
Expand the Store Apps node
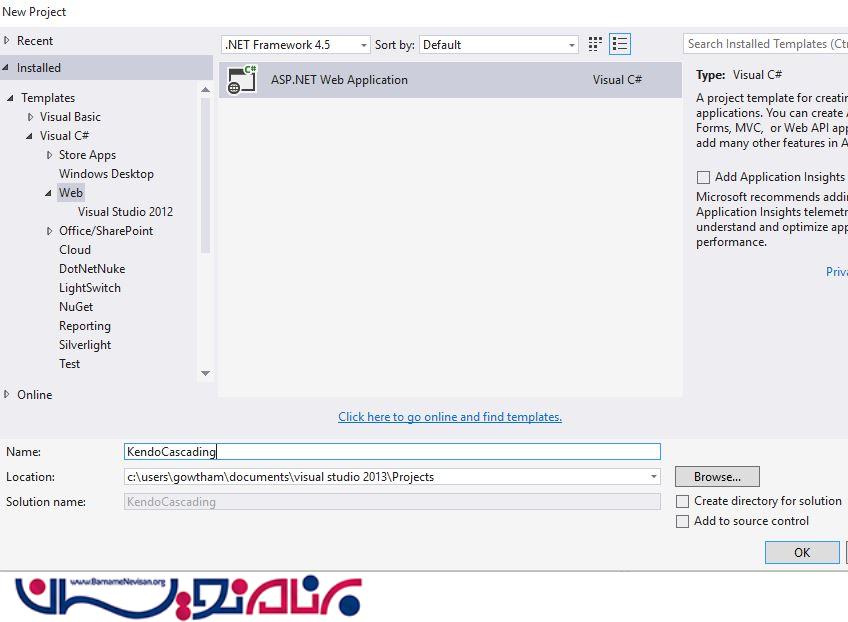click(x=49, y=155)
